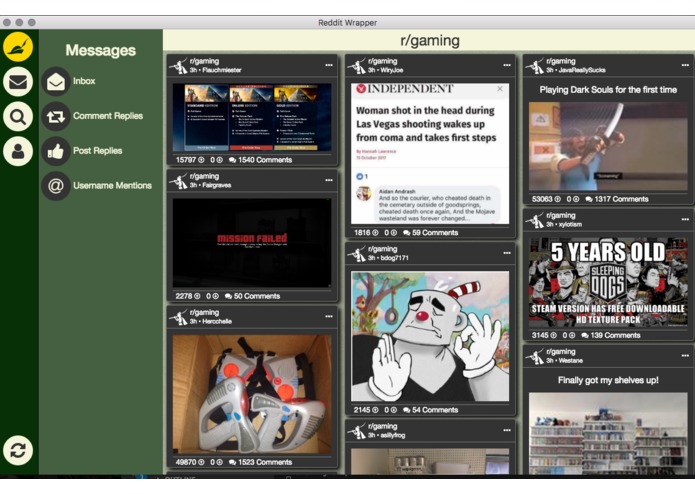The width and height of the screenshot is (695, 494).
Task: Click the r/gaming page heading
Action: tap(429, 41)
